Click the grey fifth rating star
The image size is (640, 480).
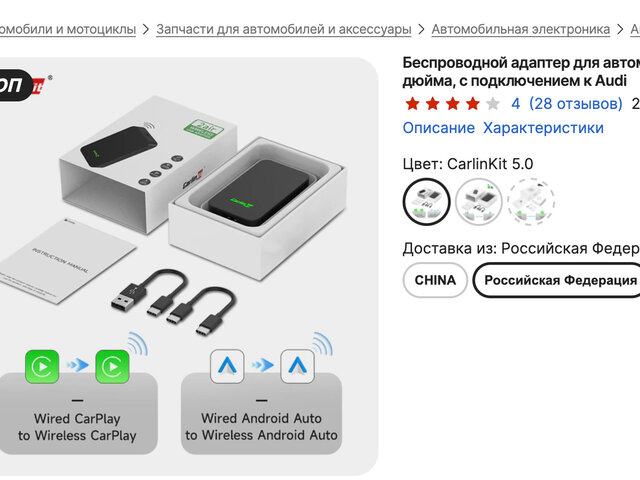click(493, 104)
